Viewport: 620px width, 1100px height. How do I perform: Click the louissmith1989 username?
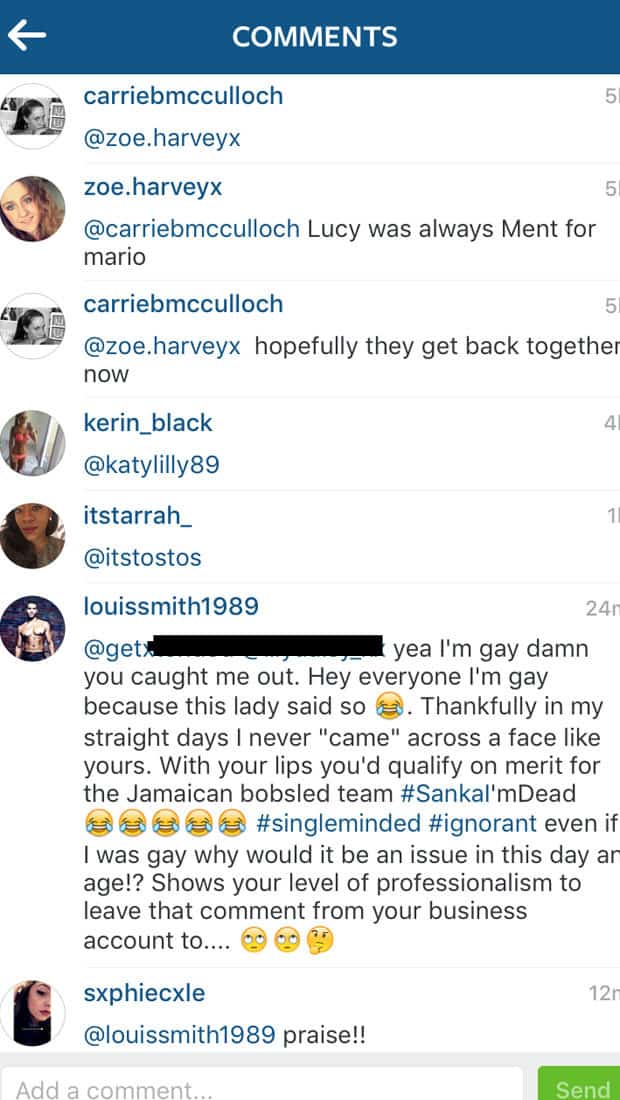[x=171, y=606]
